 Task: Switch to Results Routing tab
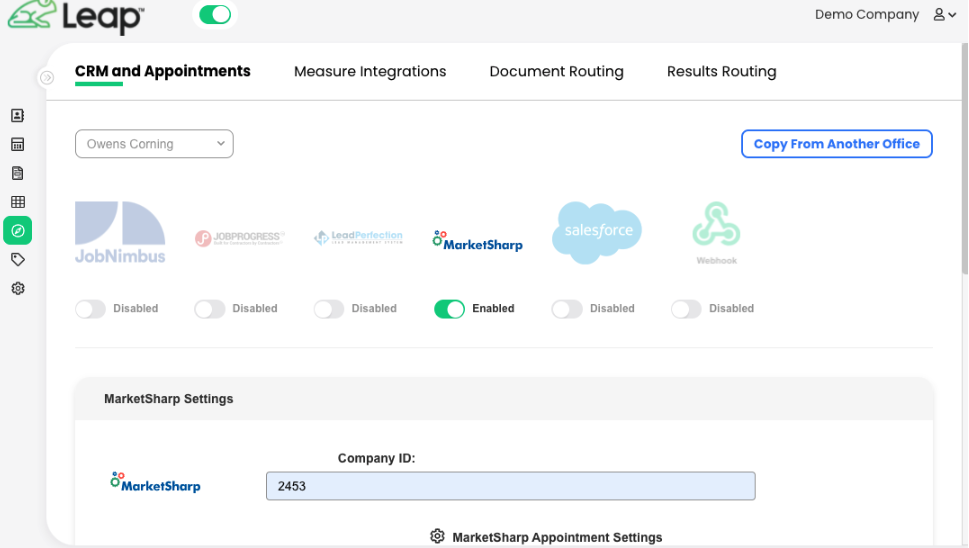(721, 72)
